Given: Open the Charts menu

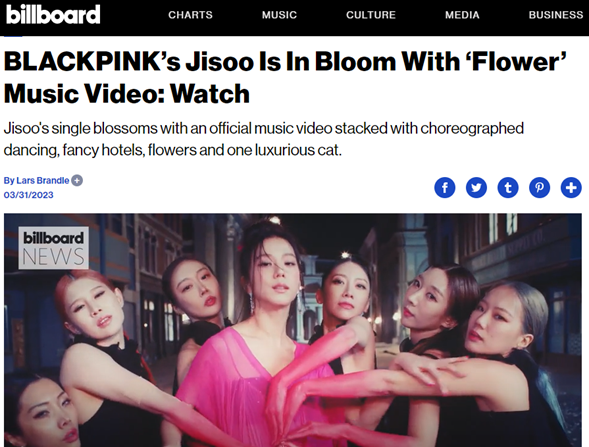Looking at the screenshot, I should pos(190,15).
